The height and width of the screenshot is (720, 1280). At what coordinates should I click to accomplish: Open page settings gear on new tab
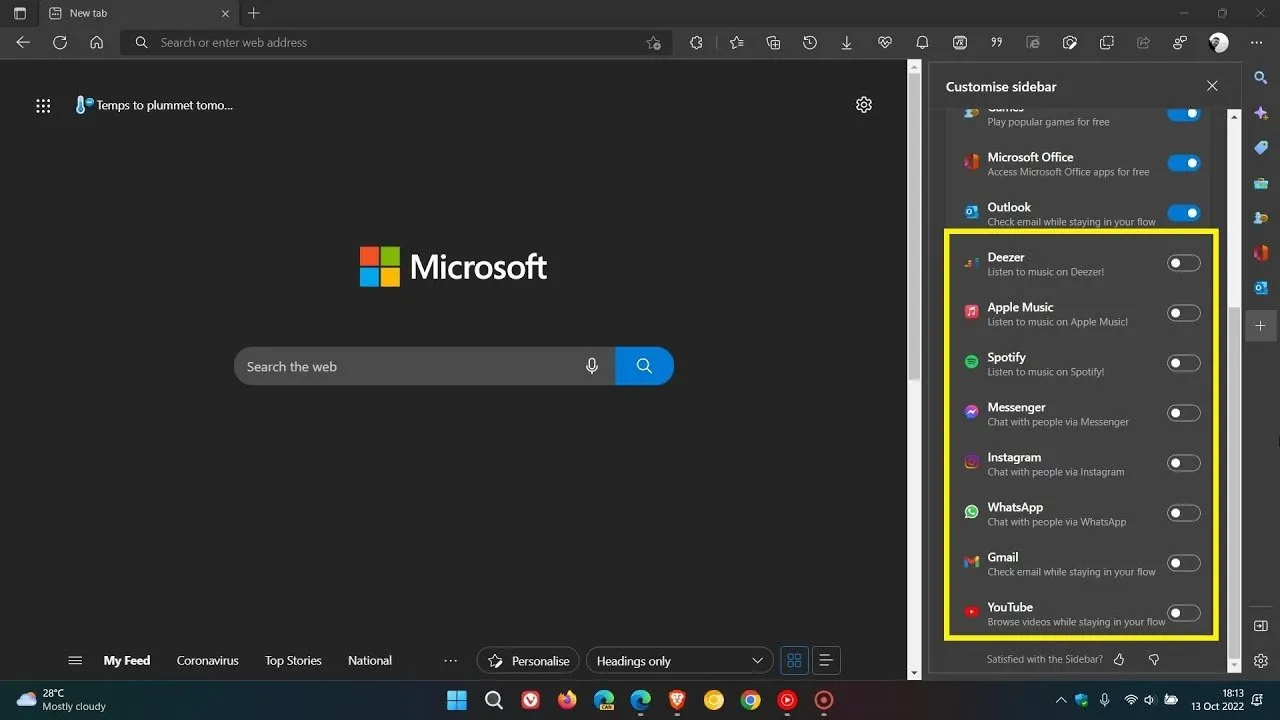pyautogui.click(x=864, y=105)
